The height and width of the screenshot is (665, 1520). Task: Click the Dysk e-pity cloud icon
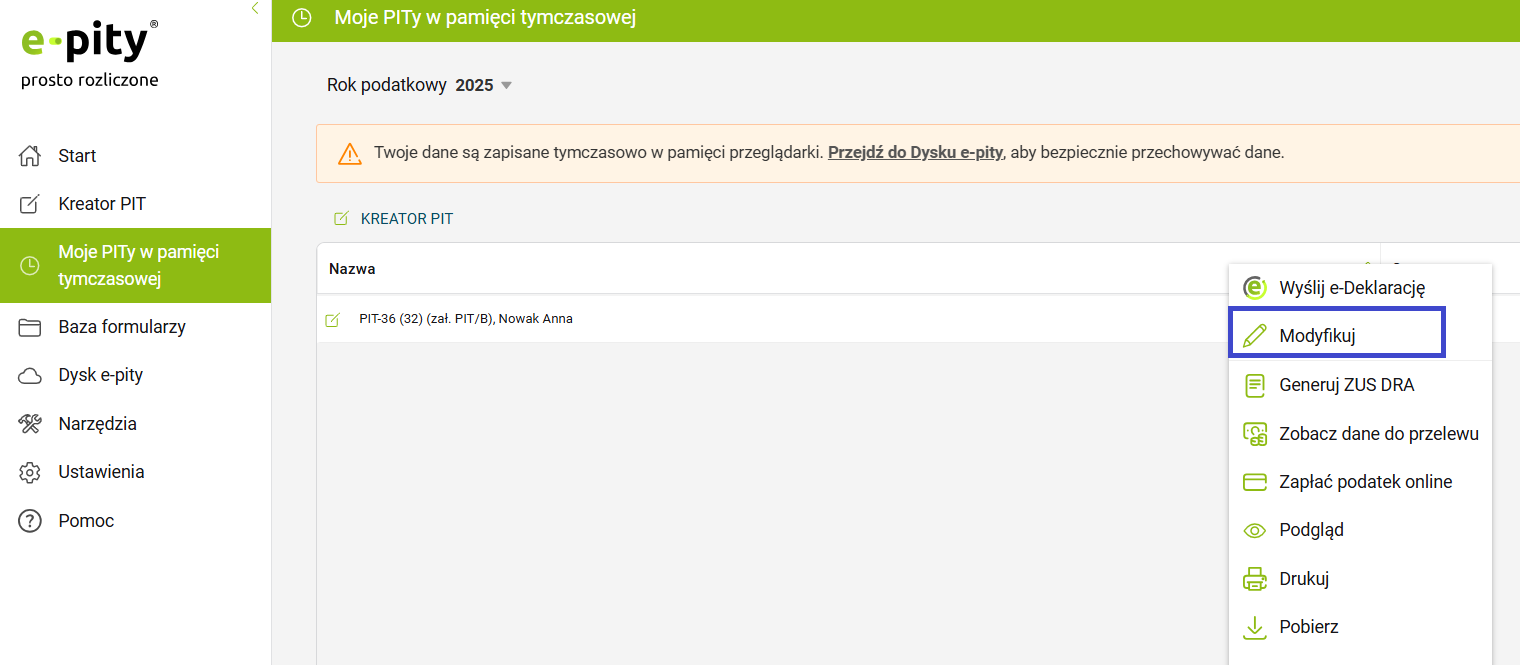(30, 376)
